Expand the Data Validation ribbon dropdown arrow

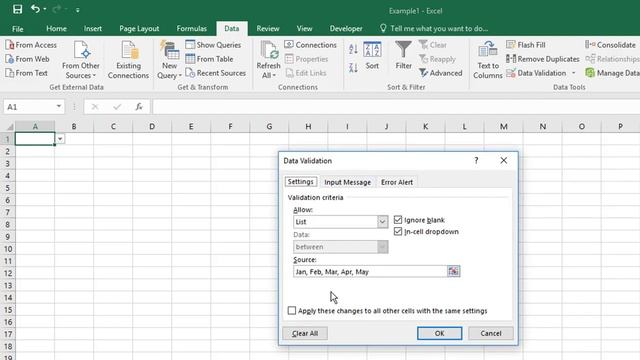(x=573, y=73)
